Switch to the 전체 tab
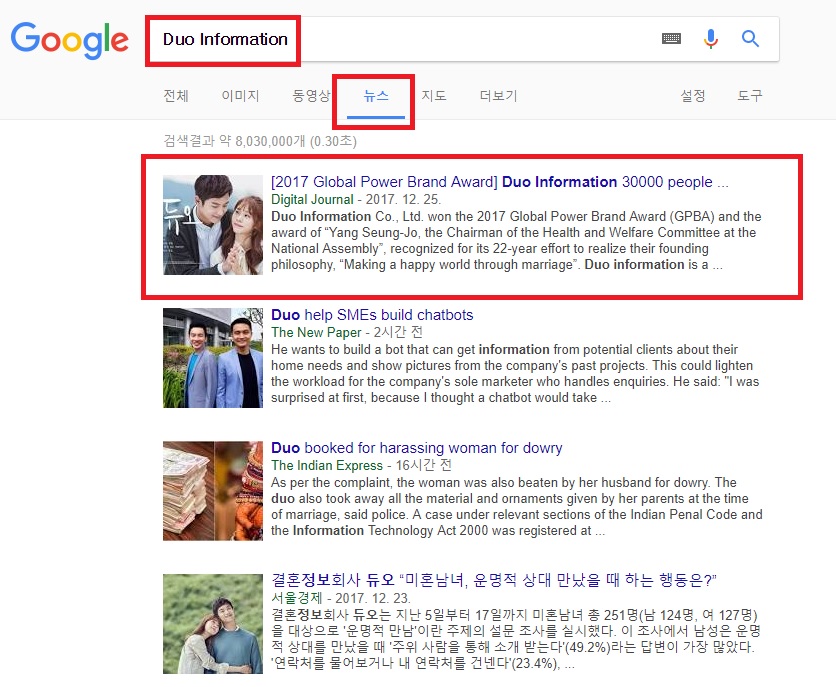The image size is (836, 687). pos(176,95)
